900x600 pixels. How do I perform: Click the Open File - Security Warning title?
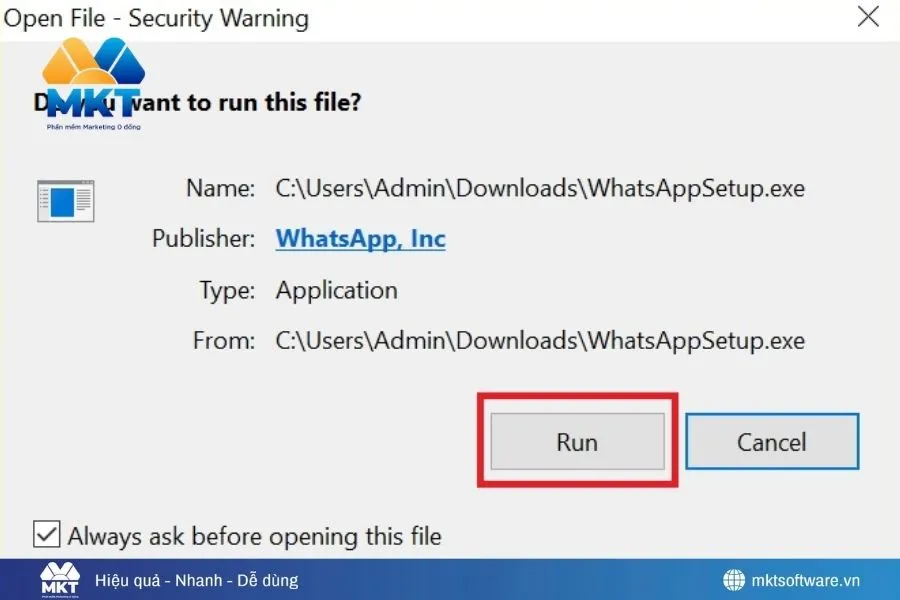point(157,18)
